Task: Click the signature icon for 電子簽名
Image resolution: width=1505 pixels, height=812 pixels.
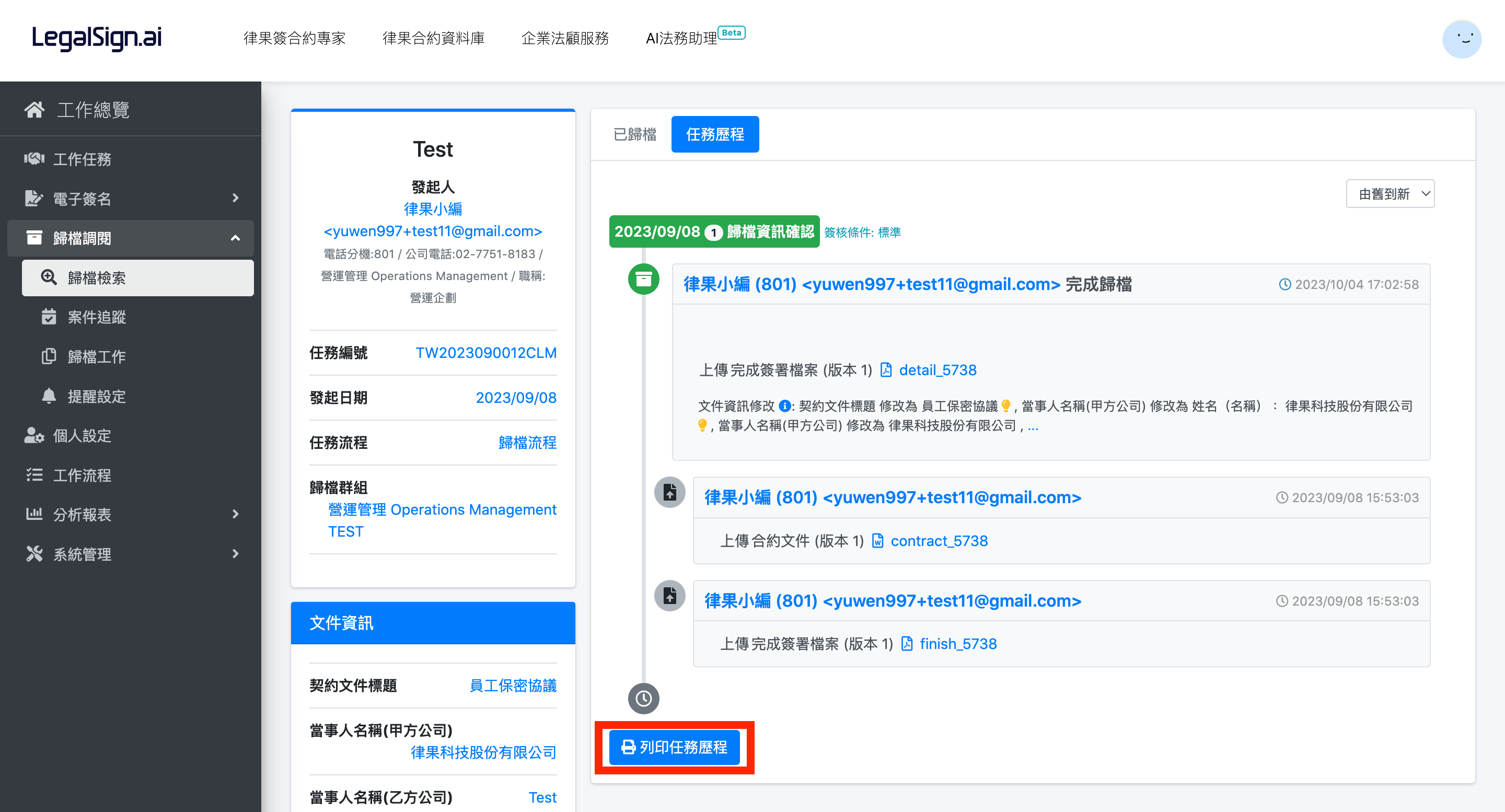Action: point(34,199)
